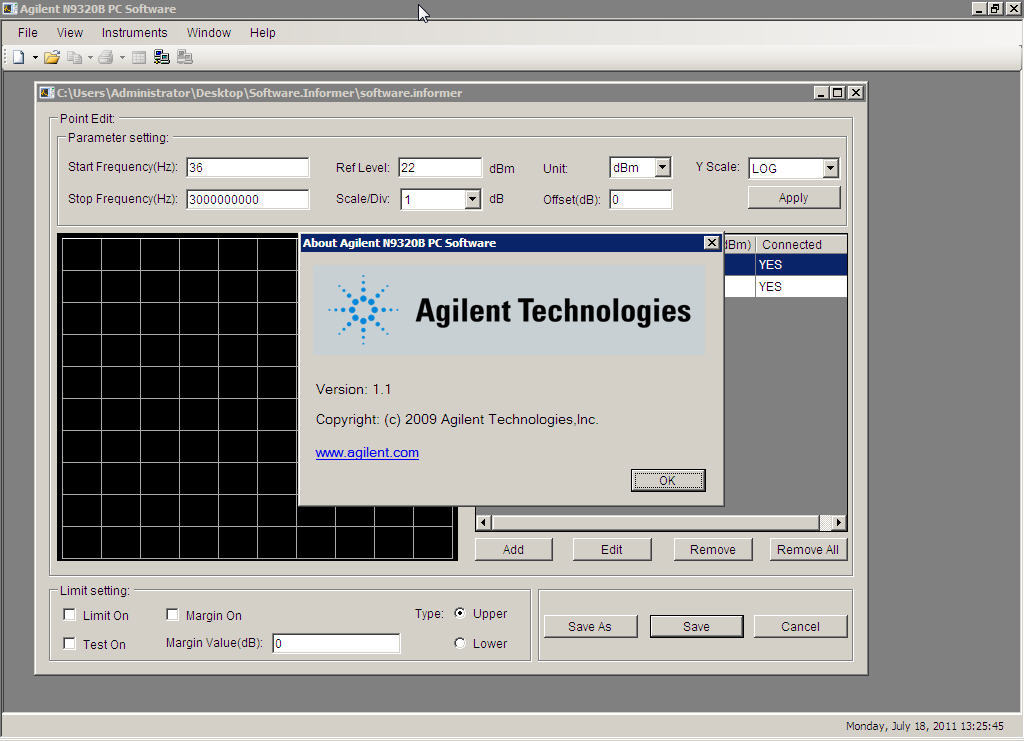Click the Margin Value input field
Screen dimensions: 1024x741
click(x=336, y=643)
